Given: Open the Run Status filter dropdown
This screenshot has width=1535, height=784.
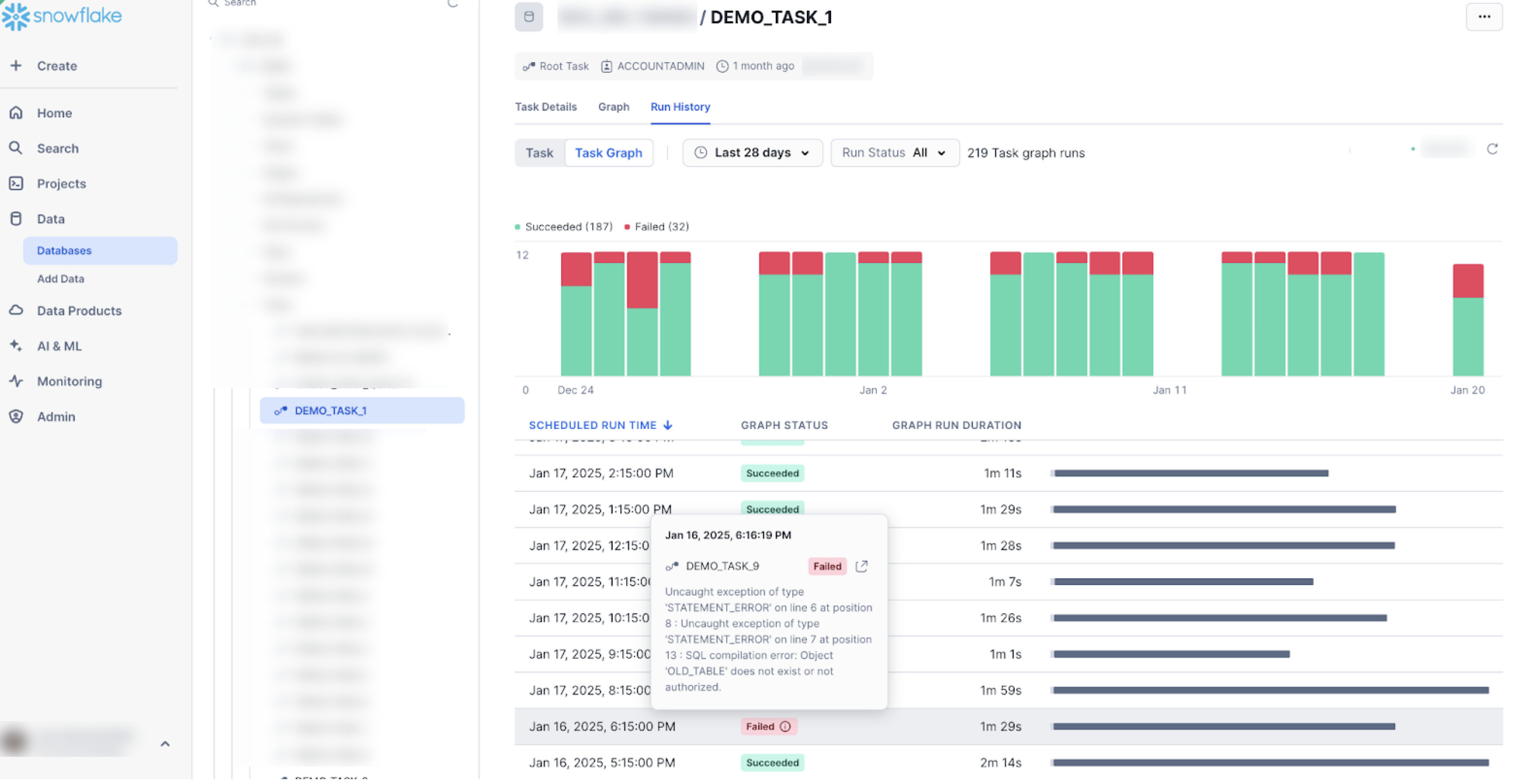Looking at the screenshot, I should [x=894, y=152].
